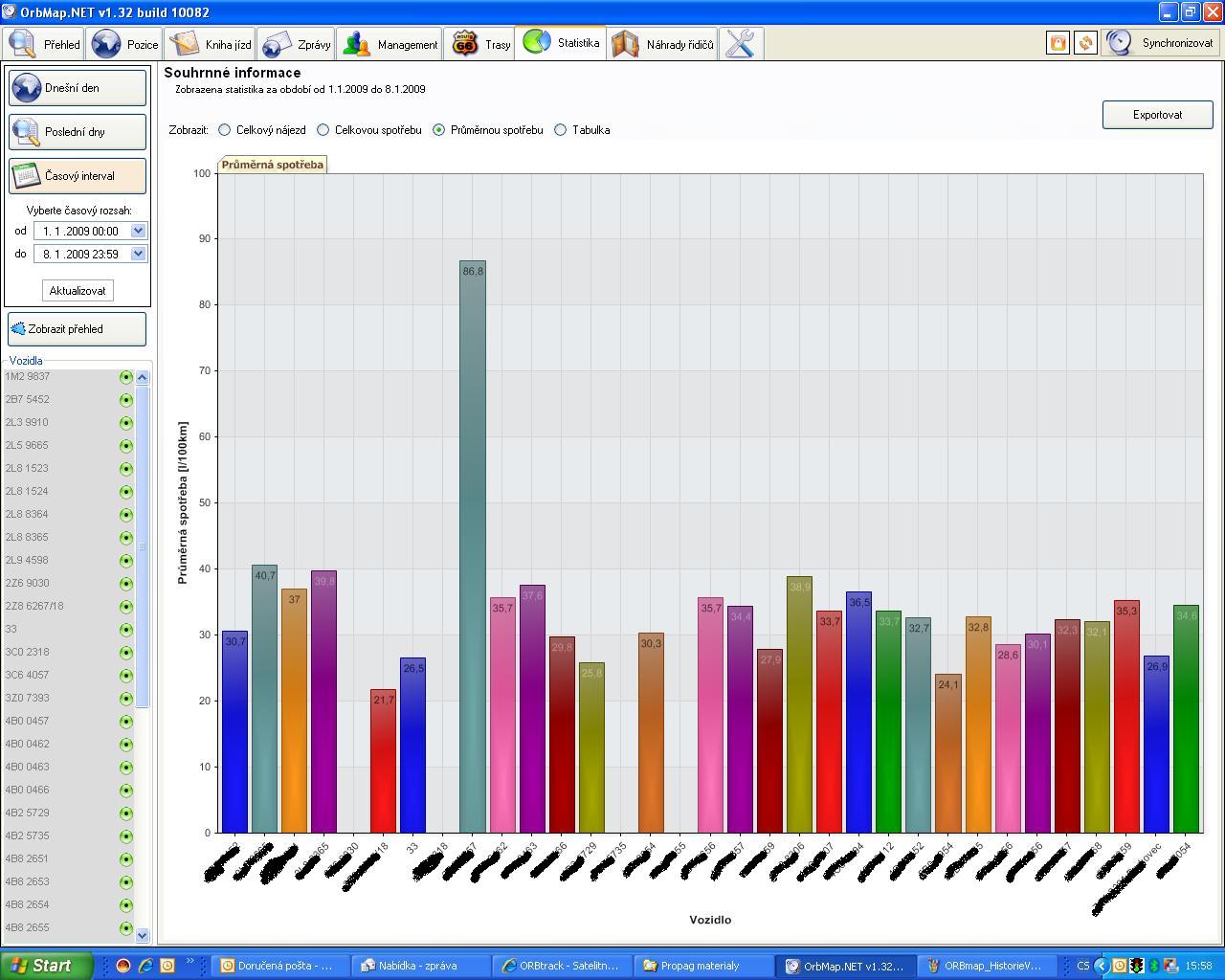Click the 'od' date field value
Screen dimensions: 1225x980
[81, 231]
